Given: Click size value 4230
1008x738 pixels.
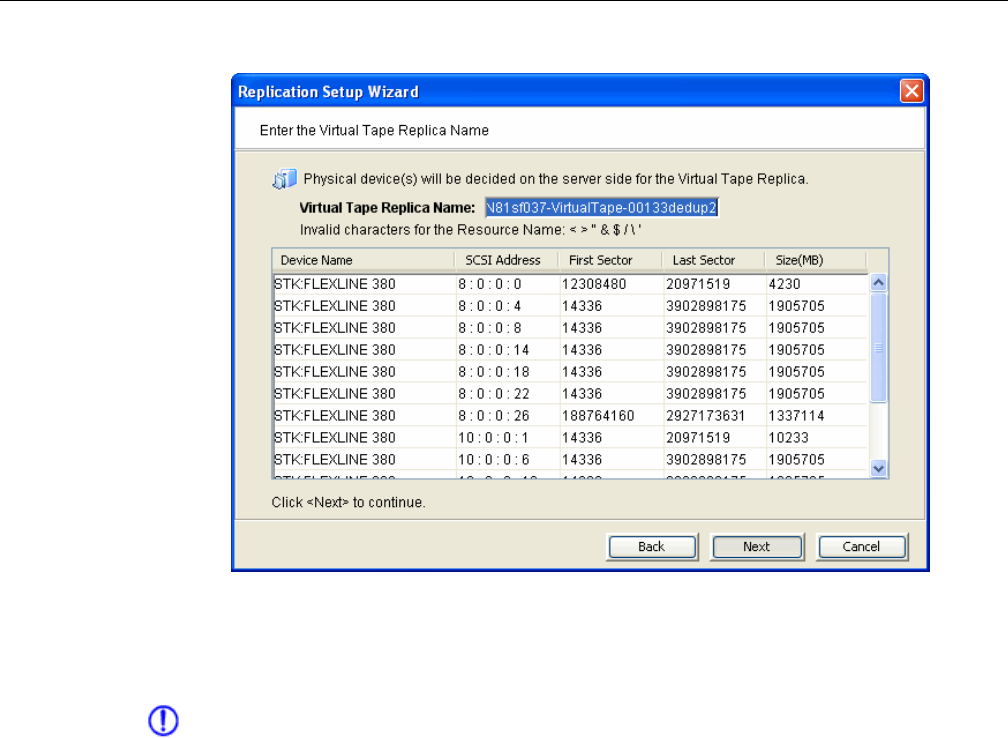Looking at the screenshot, I should (x=784, y=284).
